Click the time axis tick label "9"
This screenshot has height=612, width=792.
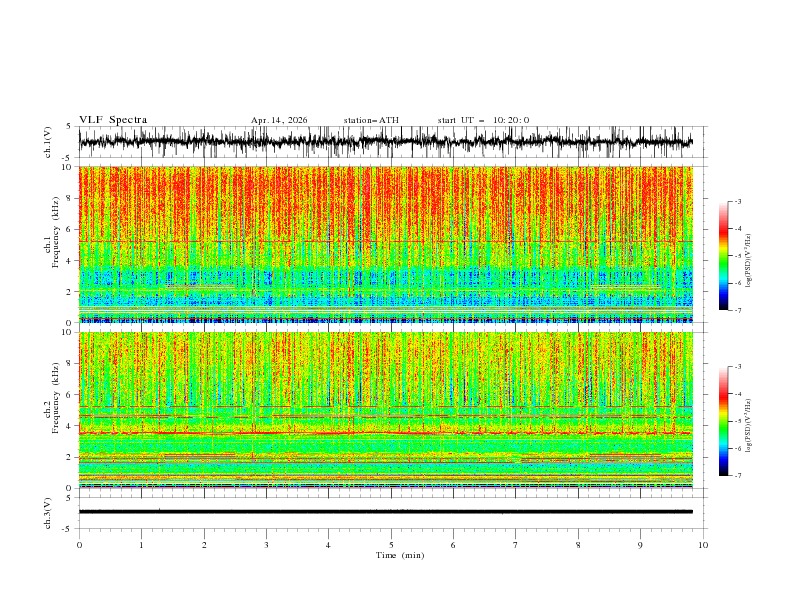(x=640, y=545)
